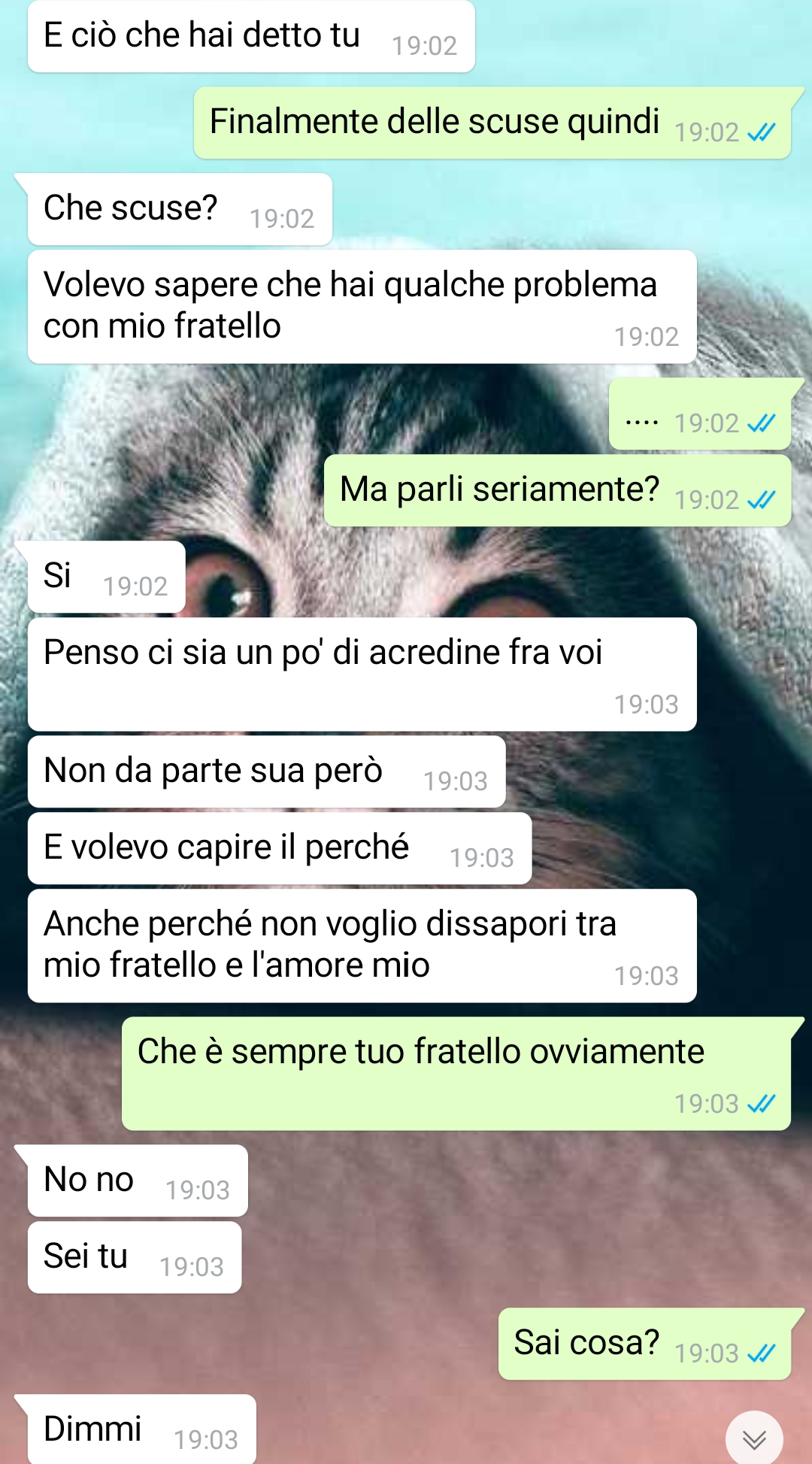
Task: Select 'E volevo capire il perché' message
Action: [280, 848]
